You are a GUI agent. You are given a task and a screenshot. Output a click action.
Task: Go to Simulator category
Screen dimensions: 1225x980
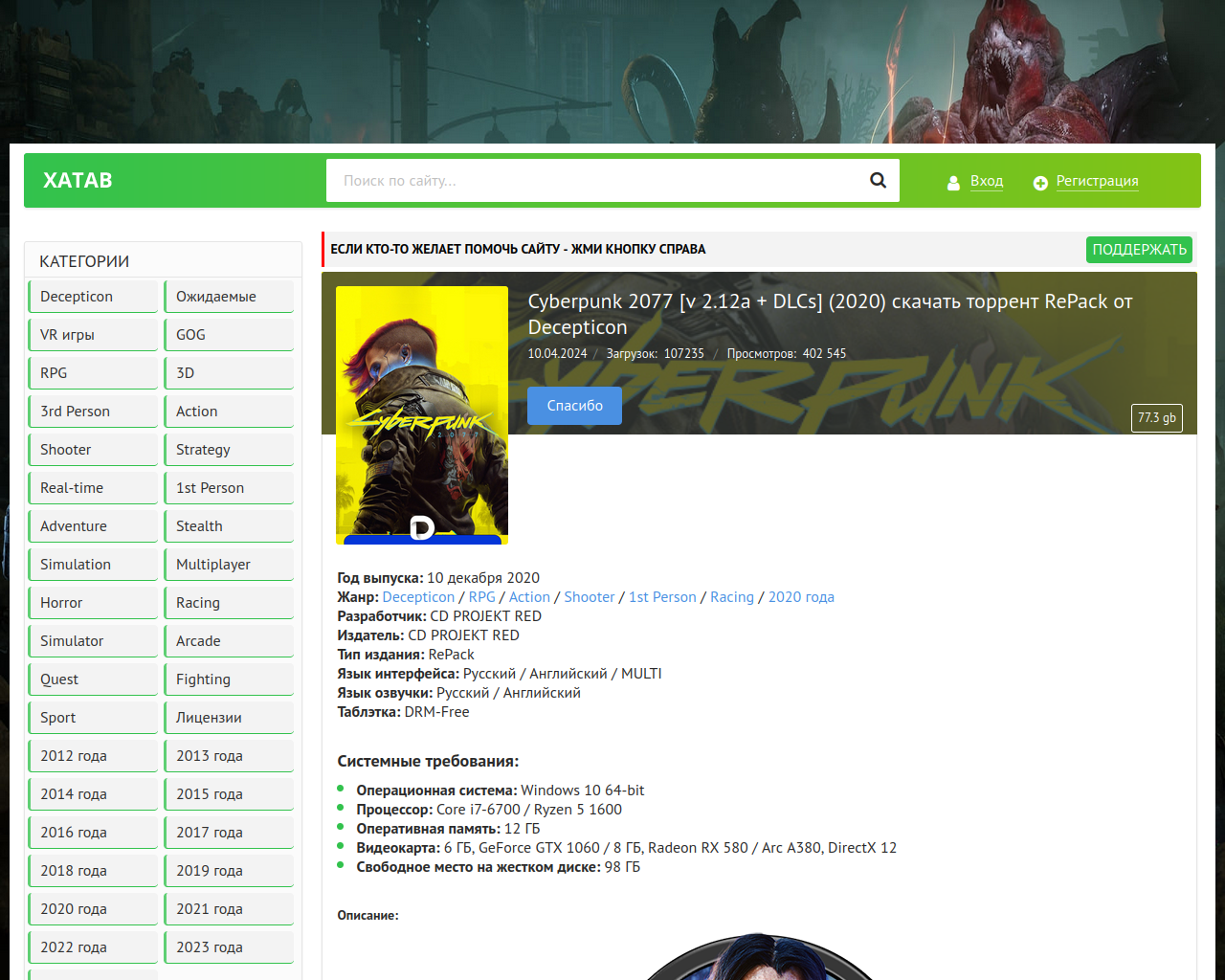coord(93,641)
